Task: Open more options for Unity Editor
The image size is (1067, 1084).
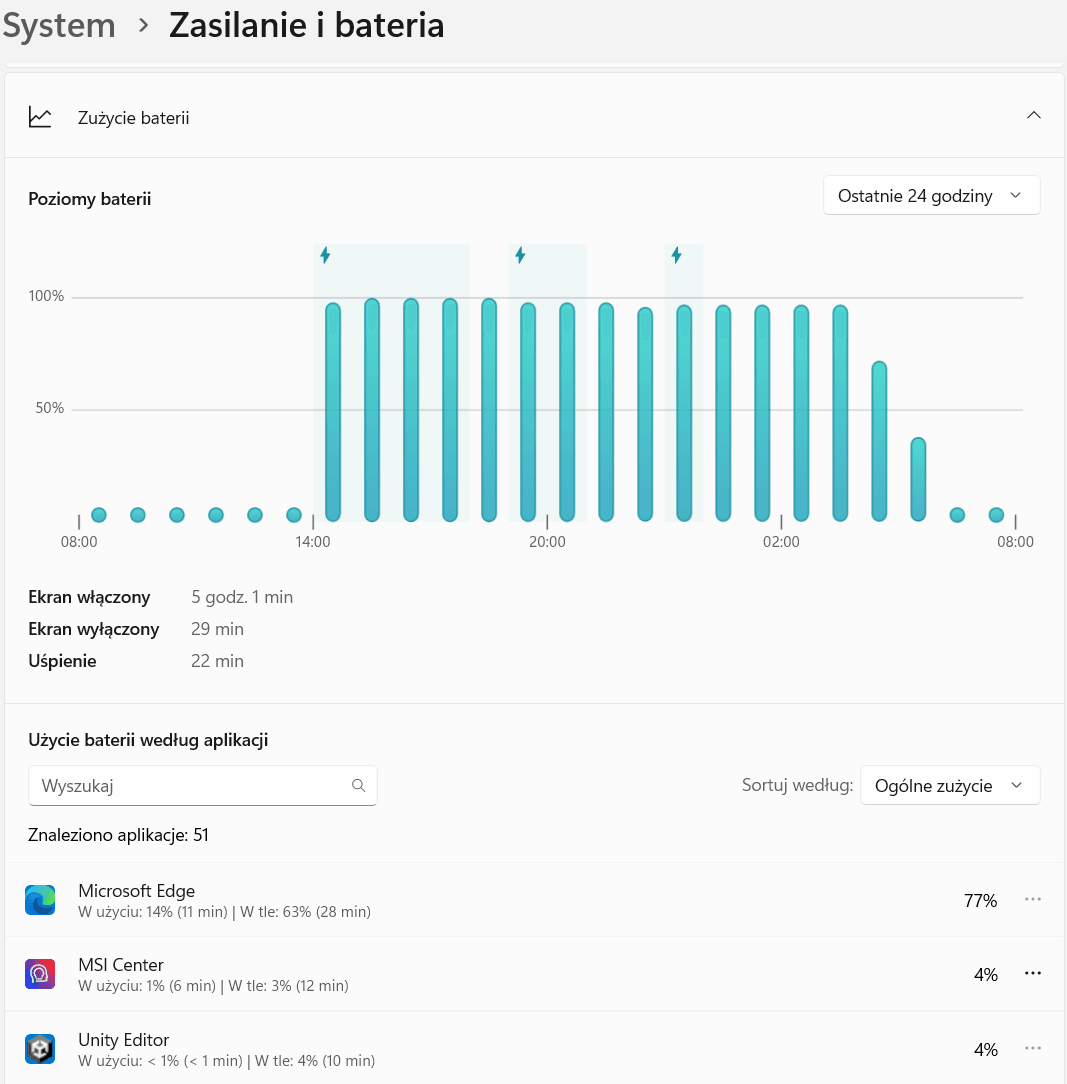Action: (x=1033, y=1048)
